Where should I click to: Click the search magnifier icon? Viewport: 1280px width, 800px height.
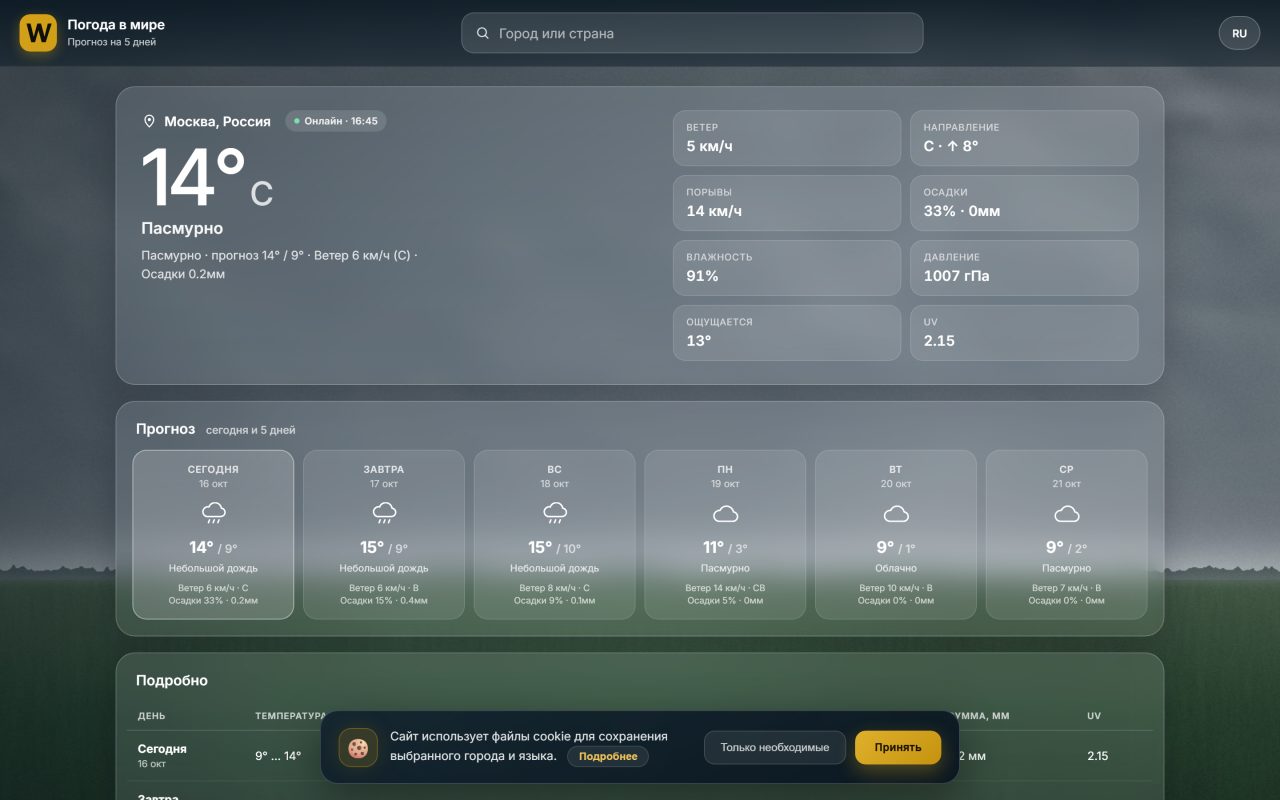click(x=483, y=33)
